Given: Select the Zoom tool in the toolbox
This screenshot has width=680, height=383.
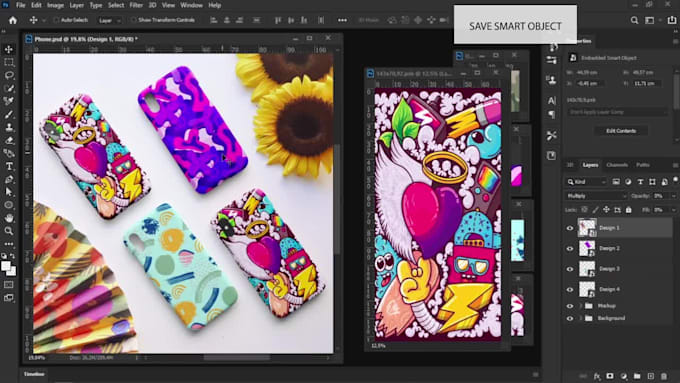Looking at the screenshot, I should coord(9,231).
